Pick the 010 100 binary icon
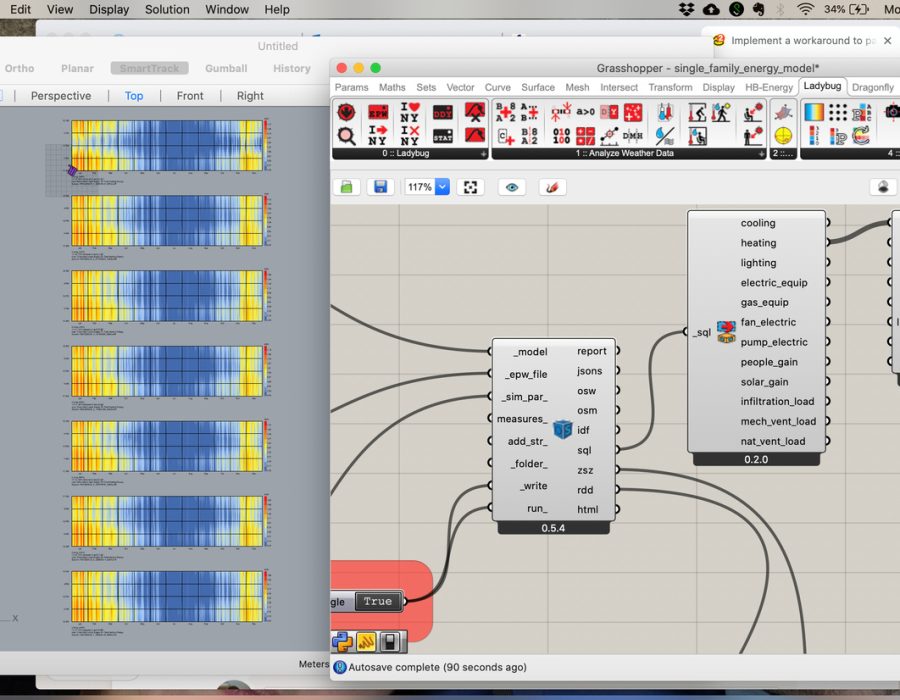The image size is (900, 700). click(x=561, y=136)
